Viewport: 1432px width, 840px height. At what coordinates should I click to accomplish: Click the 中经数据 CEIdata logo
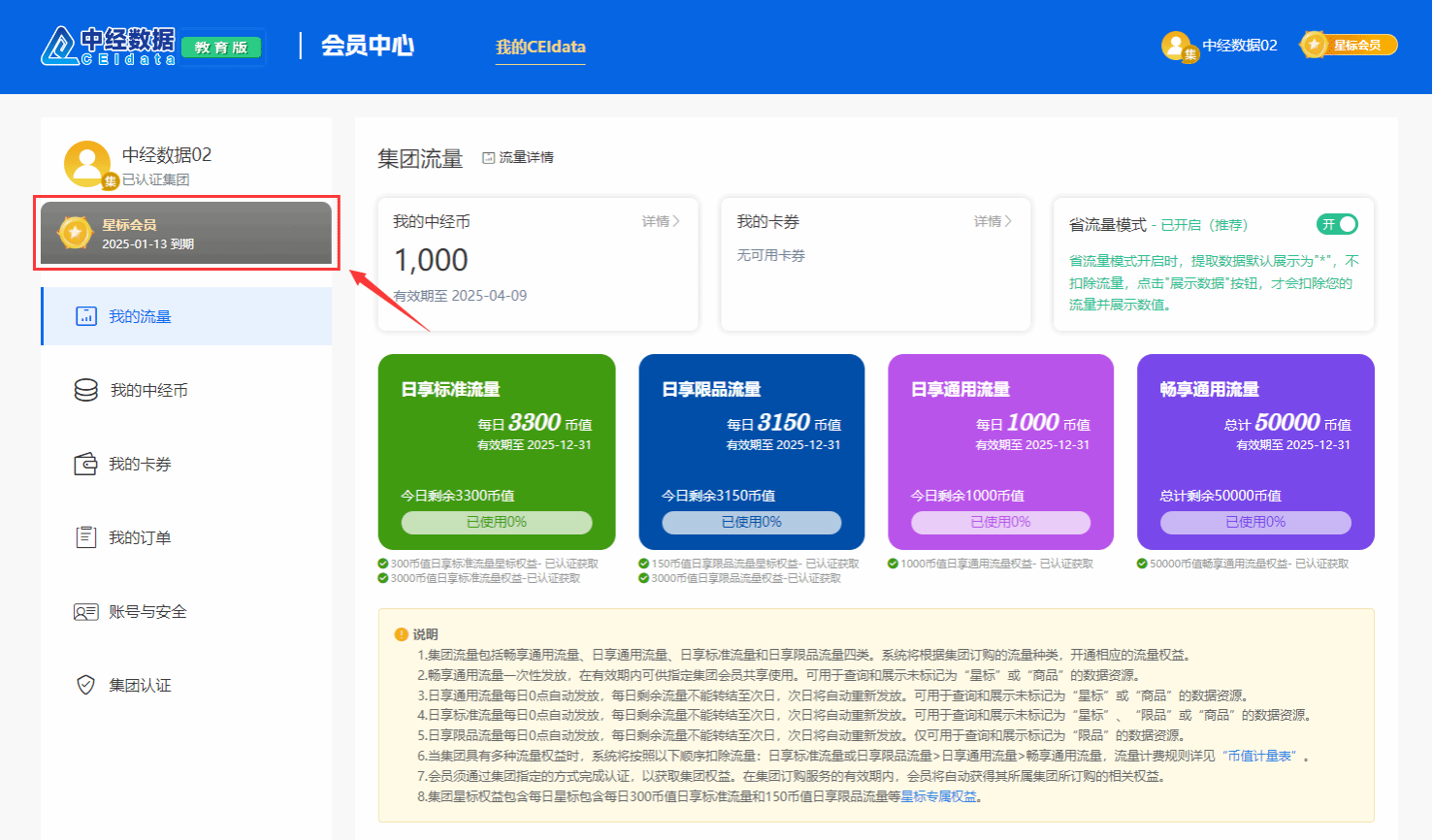pos(109,46)
